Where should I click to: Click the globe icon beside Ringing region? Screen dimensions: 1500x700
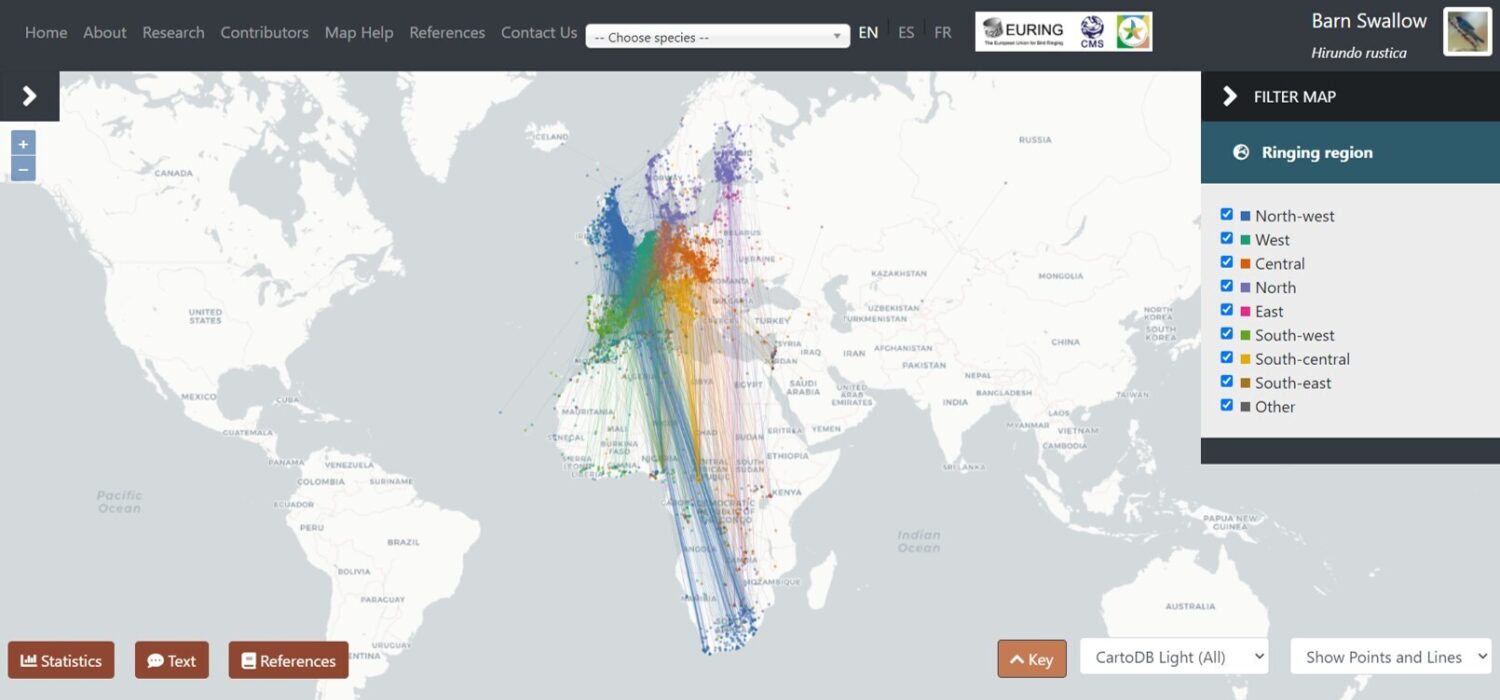coord(1241,153)
